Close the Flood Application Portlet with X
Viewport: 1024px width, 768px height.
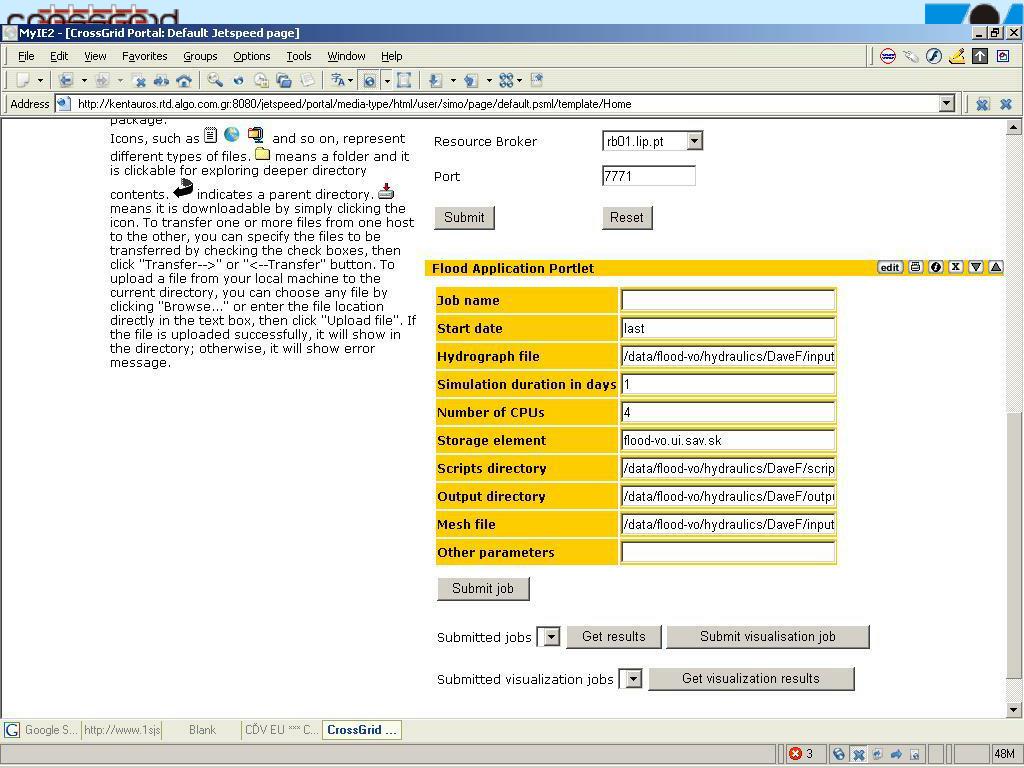point(955,266)
